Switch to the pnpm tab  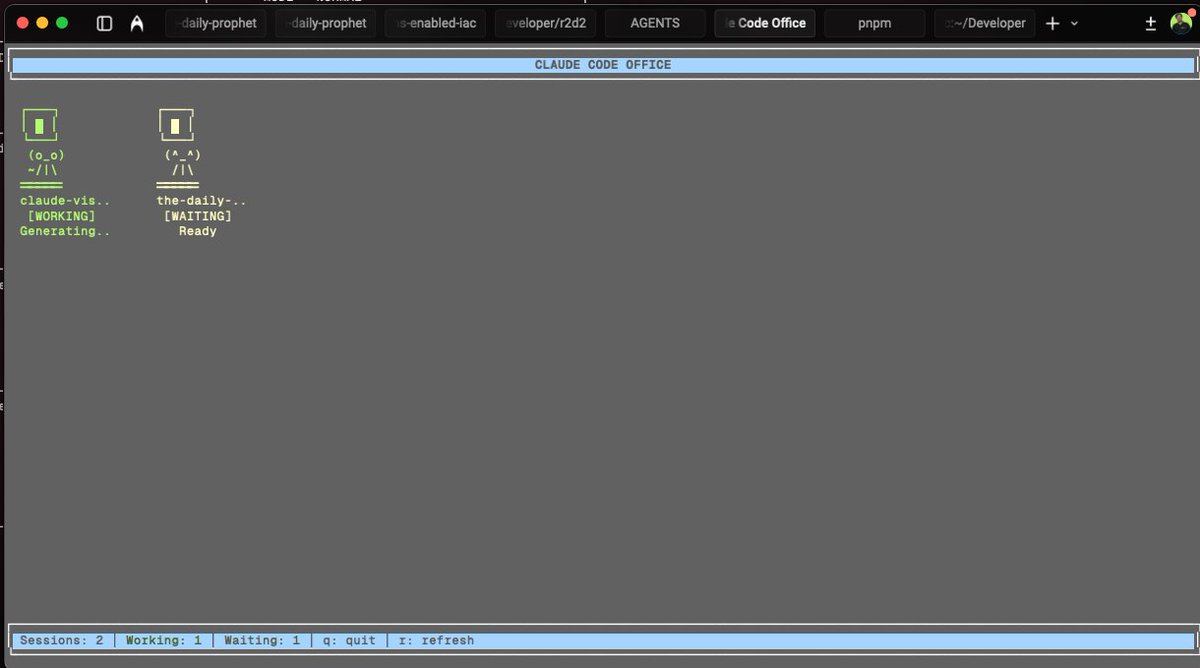coord(875,23)
